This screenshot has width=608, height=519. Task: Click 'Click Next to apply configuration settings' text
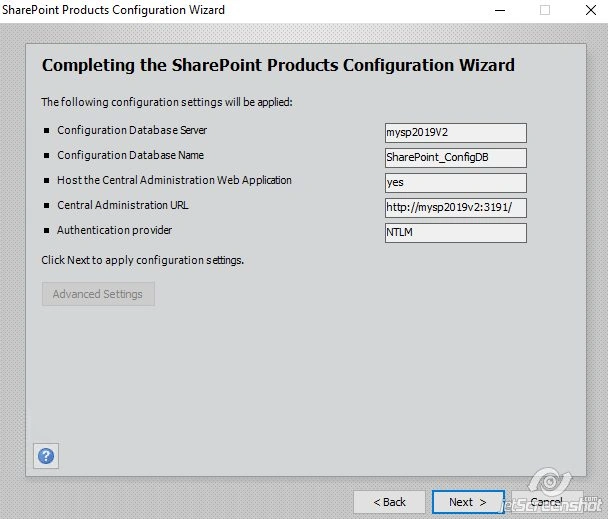click(x=142, y=260)
